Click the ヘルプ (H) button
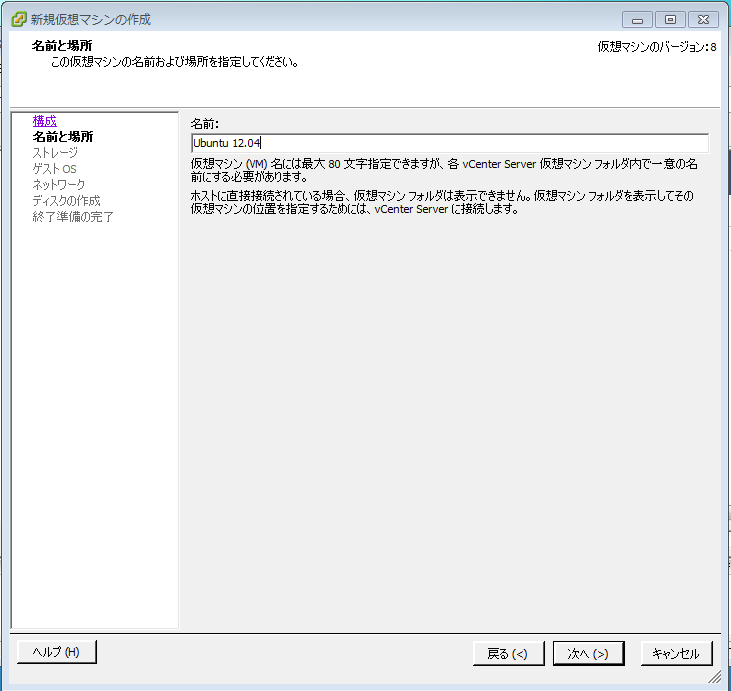731x691 pixels. 56,652
